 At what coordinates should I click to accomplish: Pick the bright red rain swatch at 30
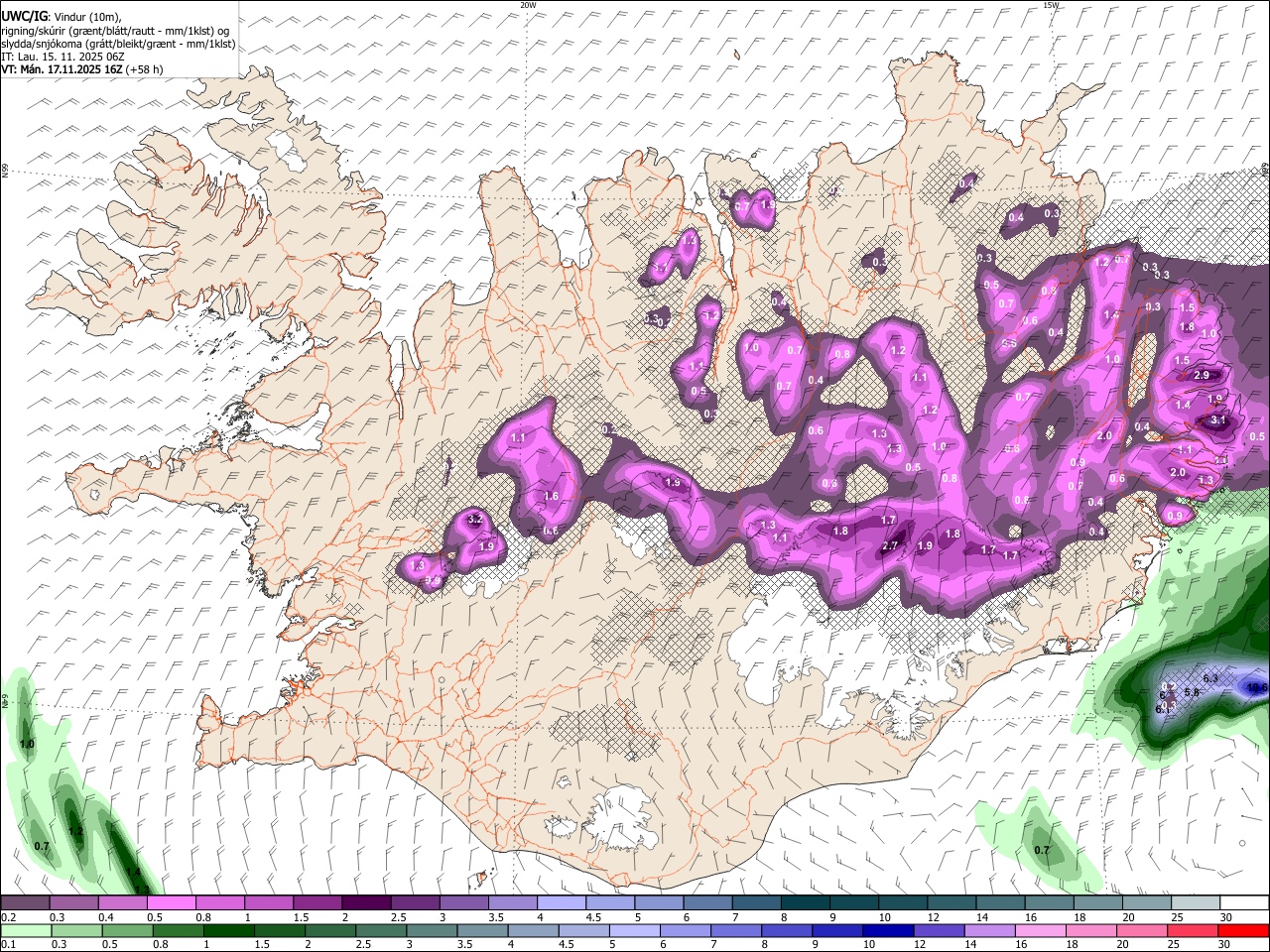[1244, 931]
